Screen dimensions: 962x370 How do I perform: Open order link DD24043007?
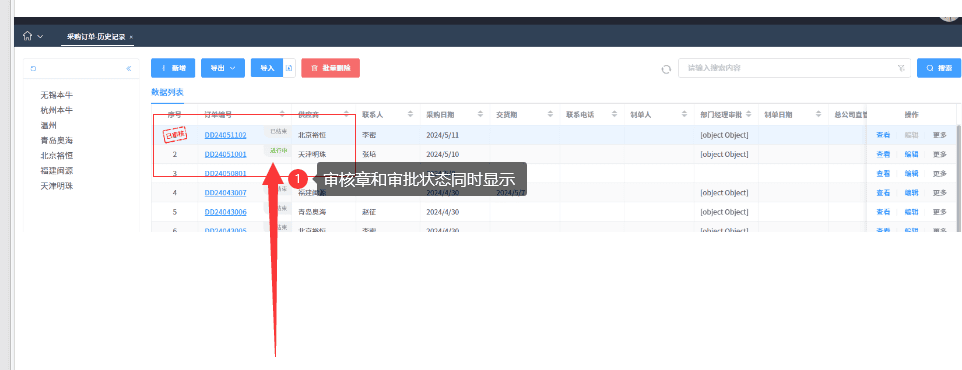225,193
